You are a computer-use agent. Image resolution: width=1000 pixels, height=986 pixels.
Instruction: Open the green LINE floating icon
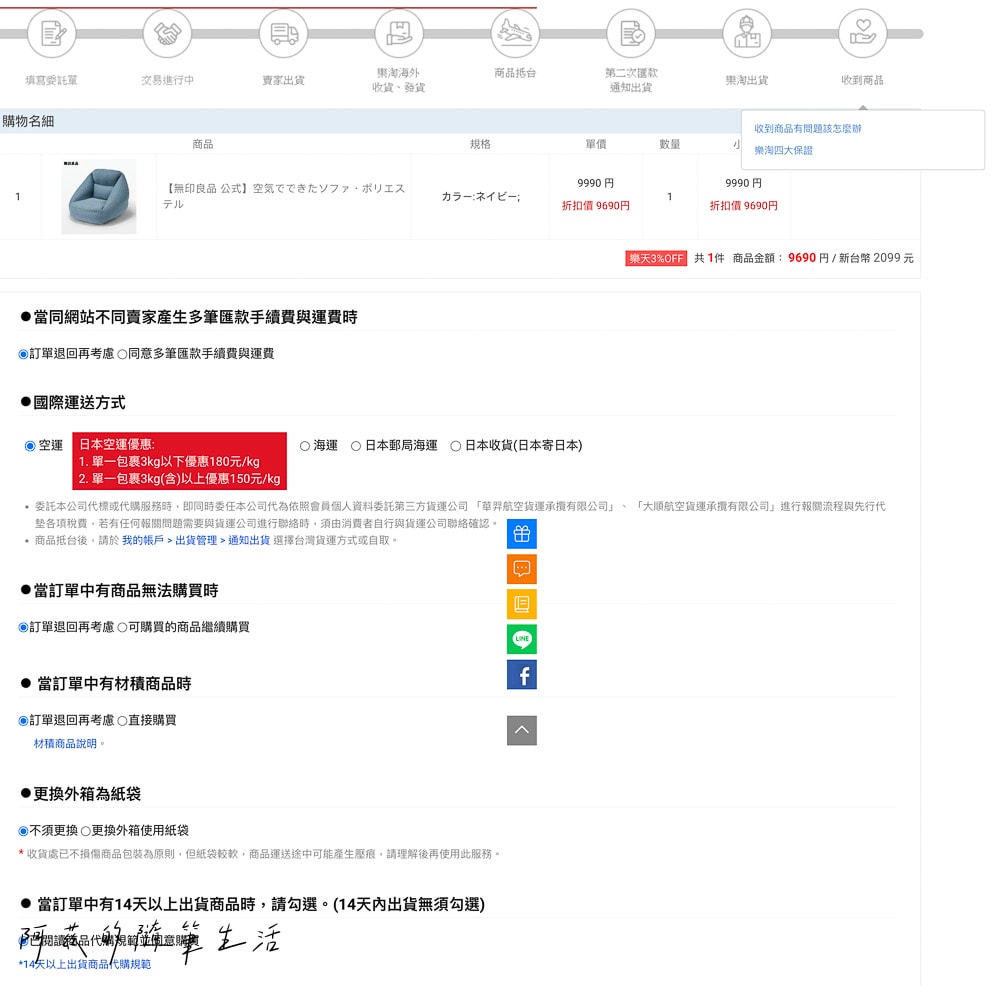tap(522, 639)
